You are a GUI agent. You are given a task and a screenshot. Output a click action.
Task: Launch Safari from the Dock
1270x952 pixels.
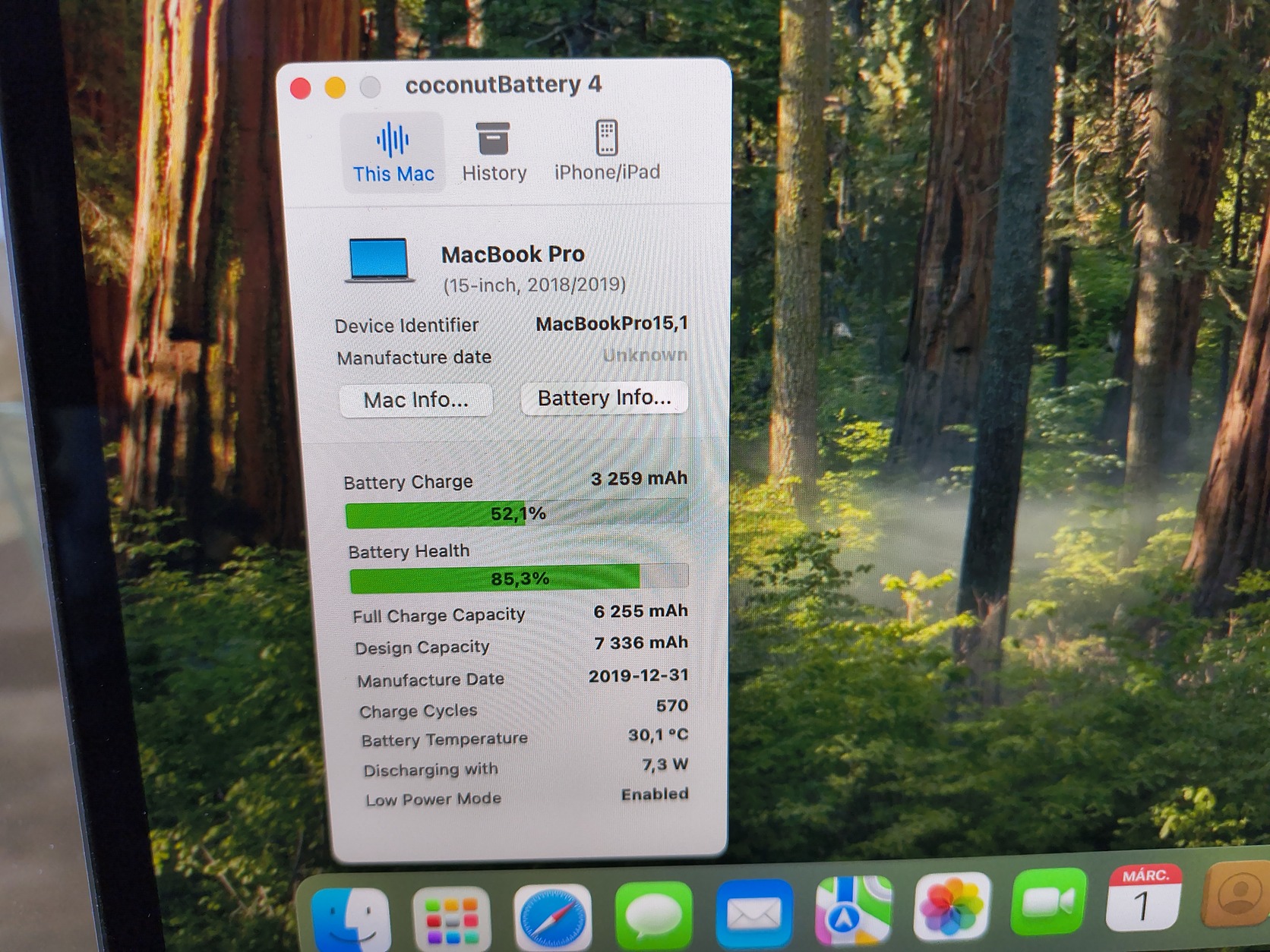click(x=552, y=917)
